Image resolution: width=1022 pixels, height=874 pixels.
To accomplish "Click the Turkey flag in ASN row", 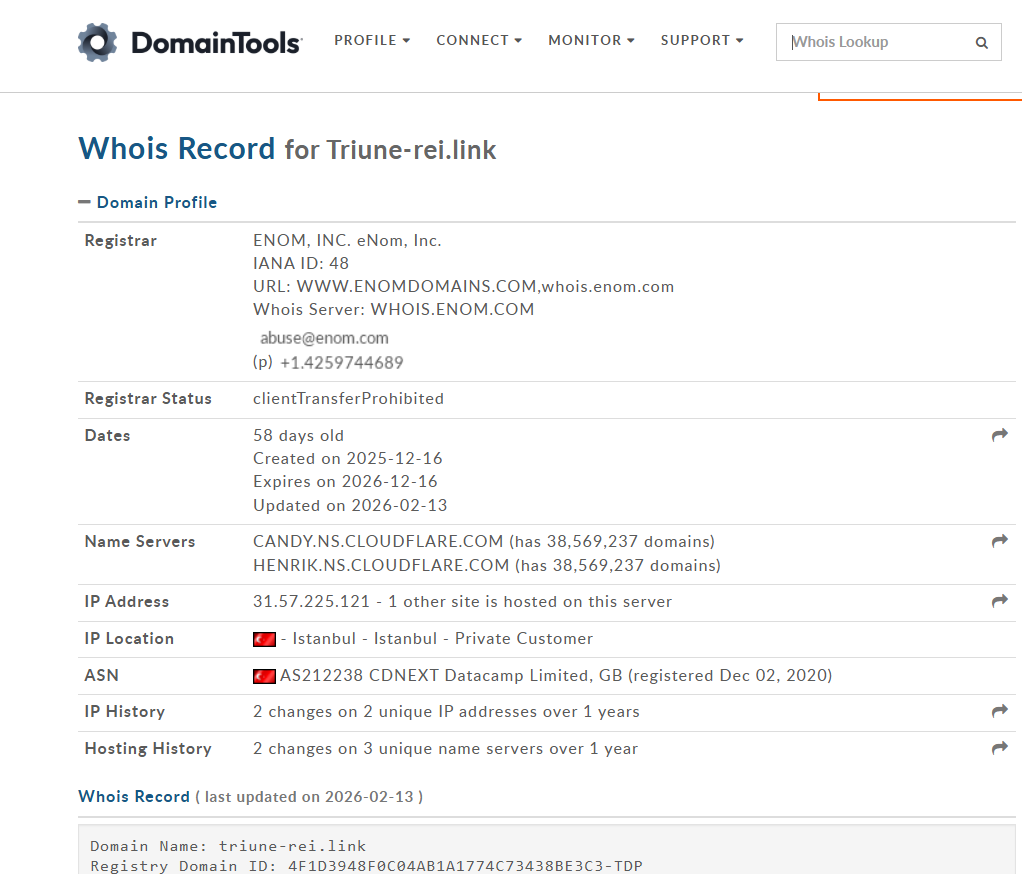I will point(264,677).
